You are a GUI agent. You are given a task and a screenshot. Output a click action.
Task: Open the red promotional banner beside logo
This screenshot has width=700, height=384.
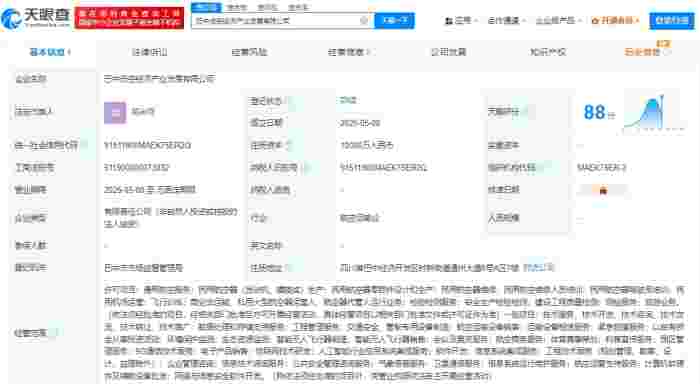129,18
